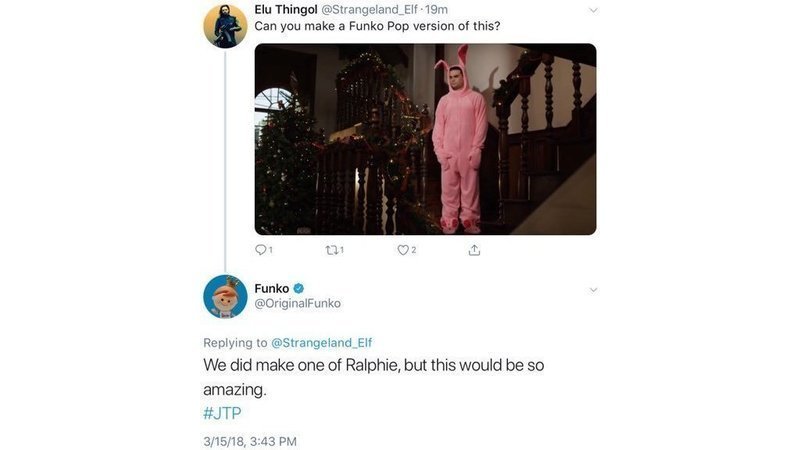The width and height of the screenshot is (800, 450).
Task: Click the reply icon under Elu Thingol's tweet
Action: [262, 250]
